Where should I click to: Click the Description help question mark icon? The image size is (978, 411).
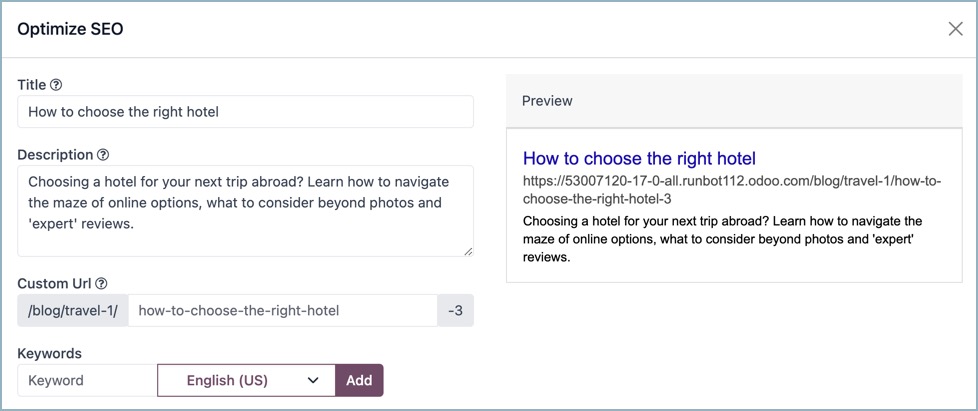pyautogui.click(x=103, y=155)
